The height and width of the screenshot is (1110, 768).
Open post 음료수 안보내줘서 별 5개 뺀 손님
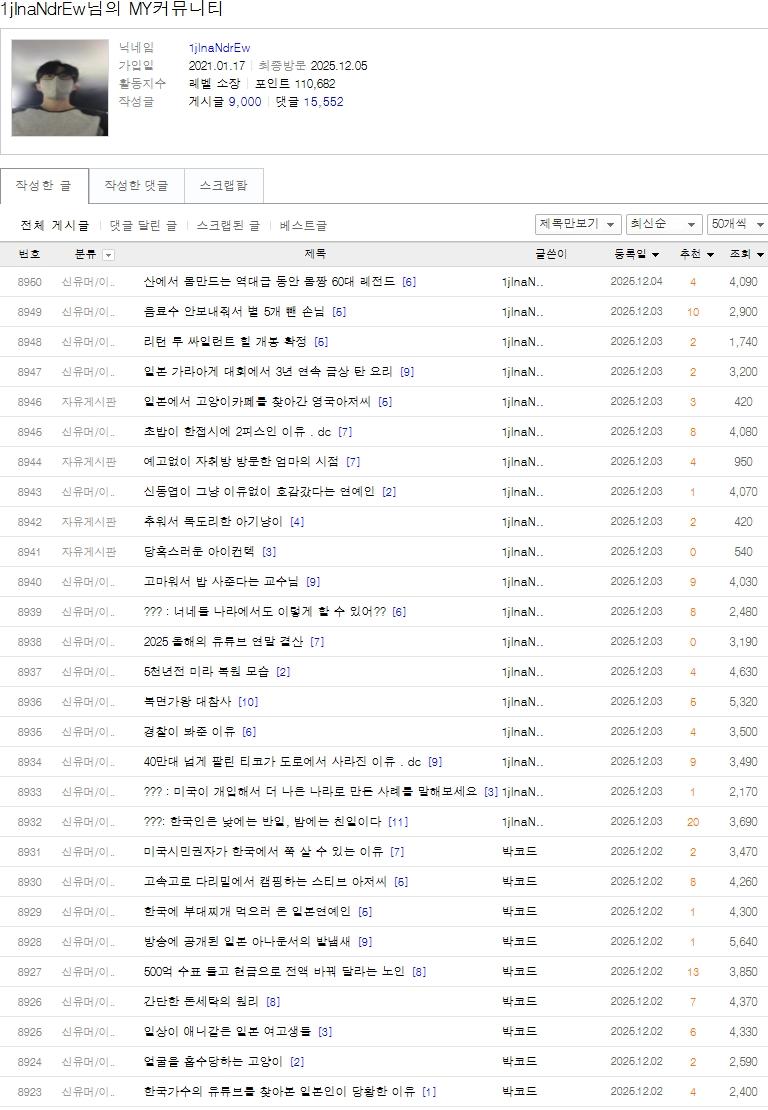234,311
